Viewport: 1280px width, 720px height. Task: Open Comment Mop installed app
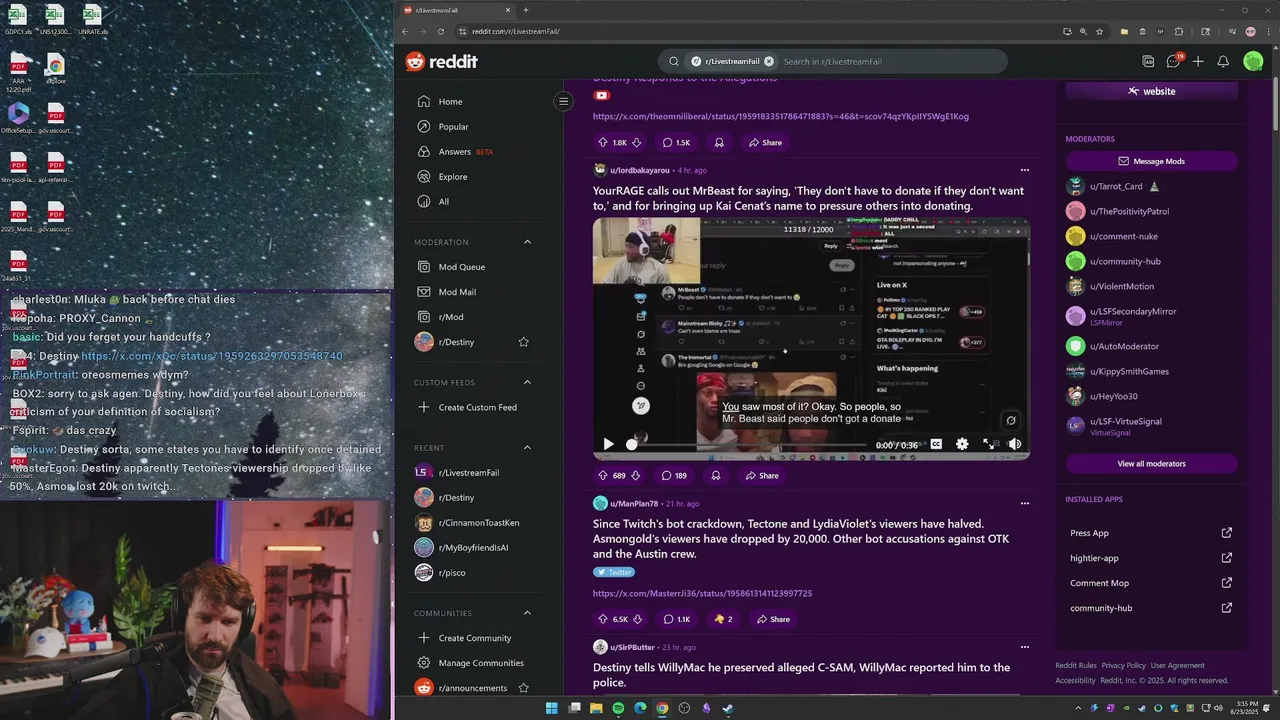(1151, 583)
